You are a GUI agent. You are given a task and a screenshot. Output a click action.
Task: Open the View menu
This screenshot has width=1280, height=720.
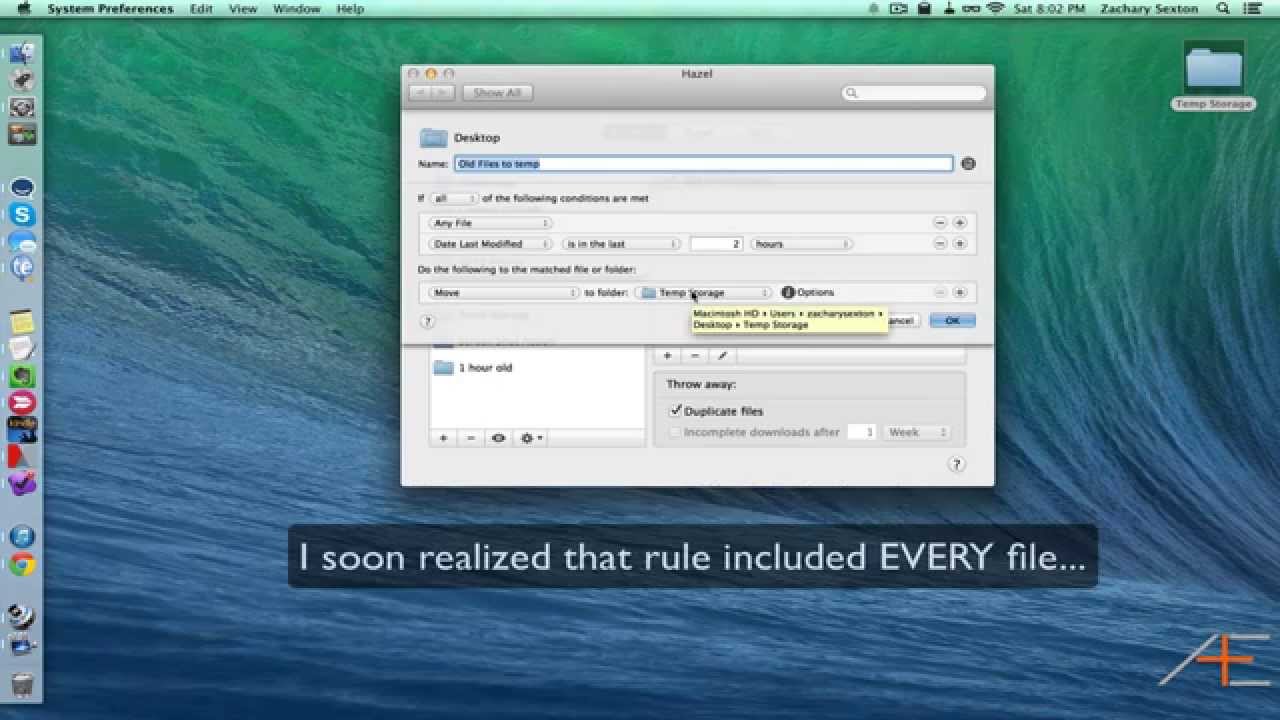coord(243,9)
